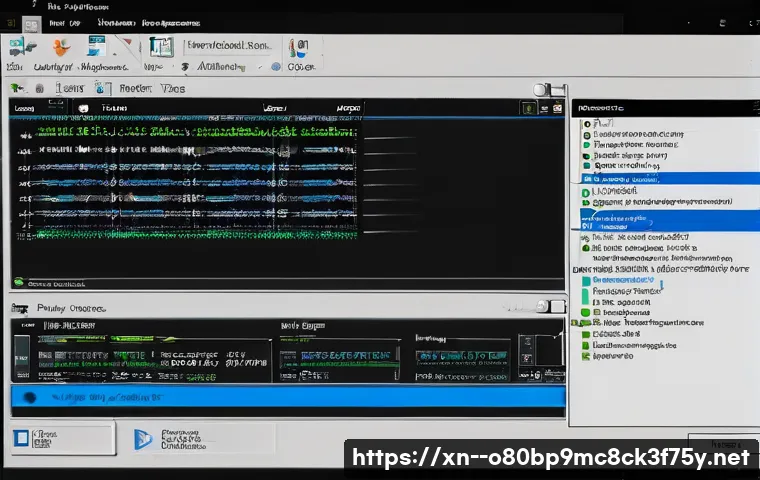
Task: Click the blue padlock icon in secondary toolbar
Action: click(100, 88)
